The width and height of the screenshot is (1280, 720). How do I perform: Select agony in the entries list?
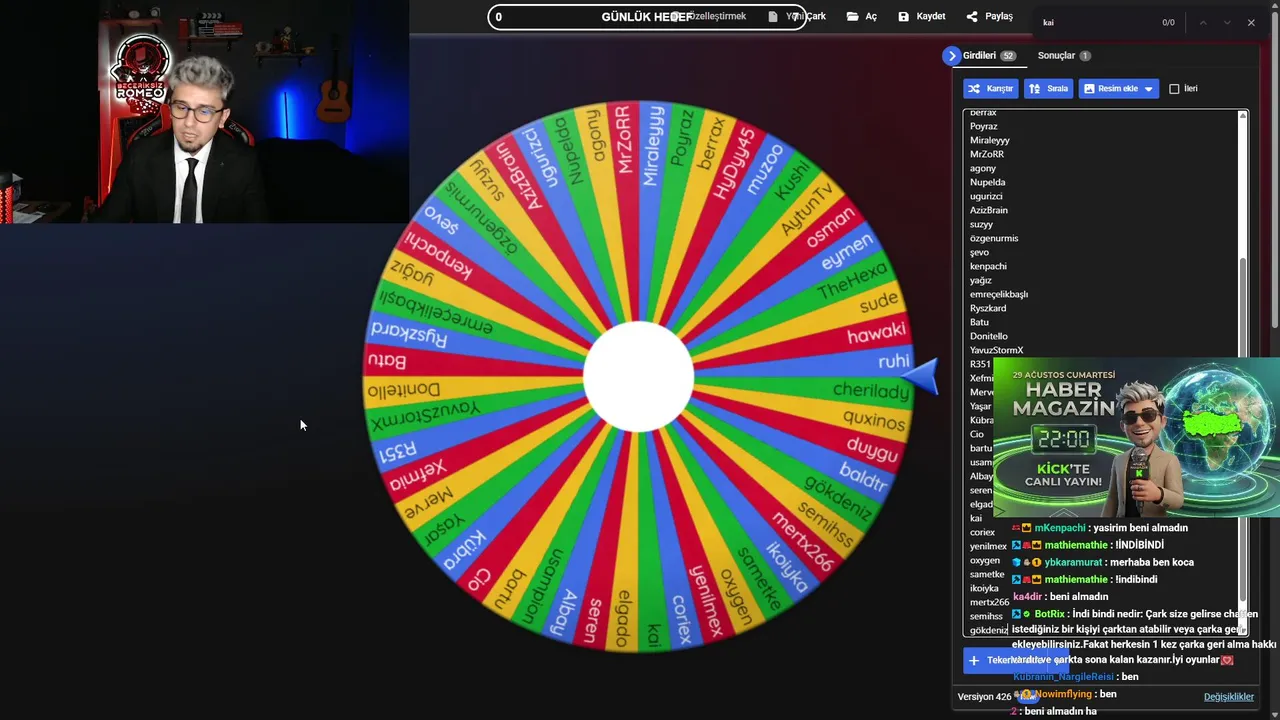coord(983,168)
